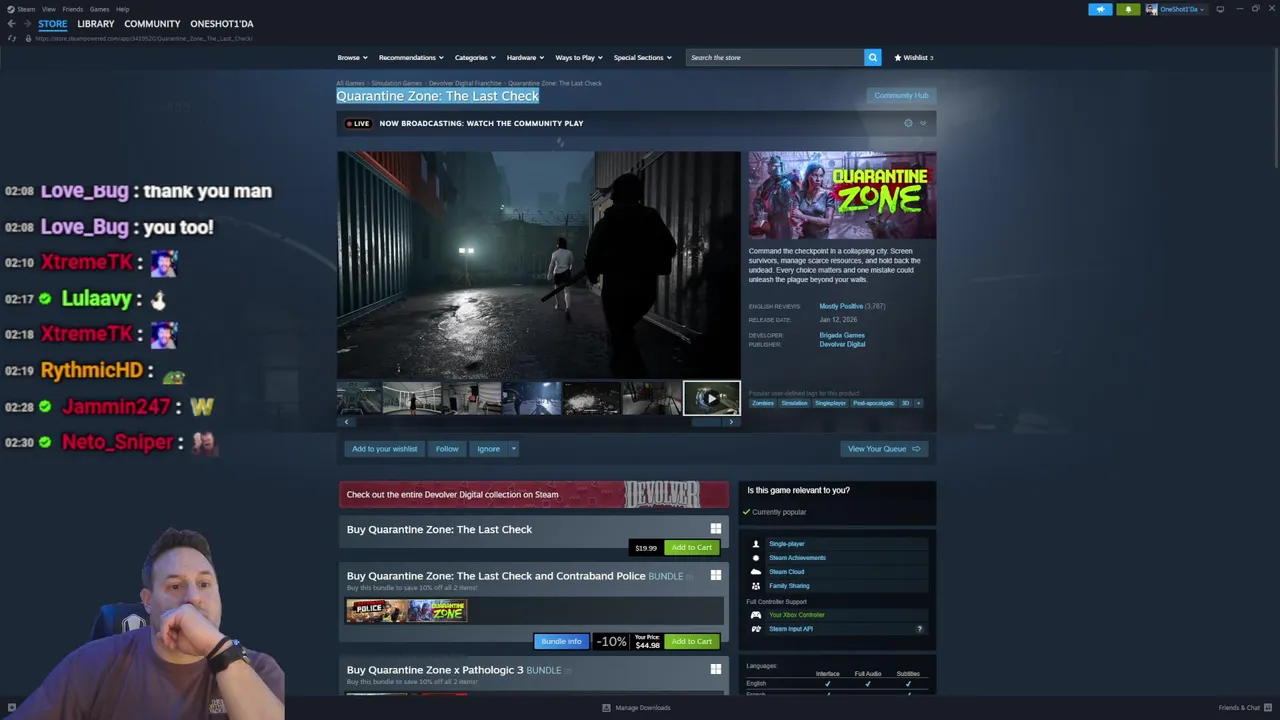Image resolution: width=1280 pixels, height=720 pixels.
Task: Open the Categories dropdown
Action: coord(475,57)
